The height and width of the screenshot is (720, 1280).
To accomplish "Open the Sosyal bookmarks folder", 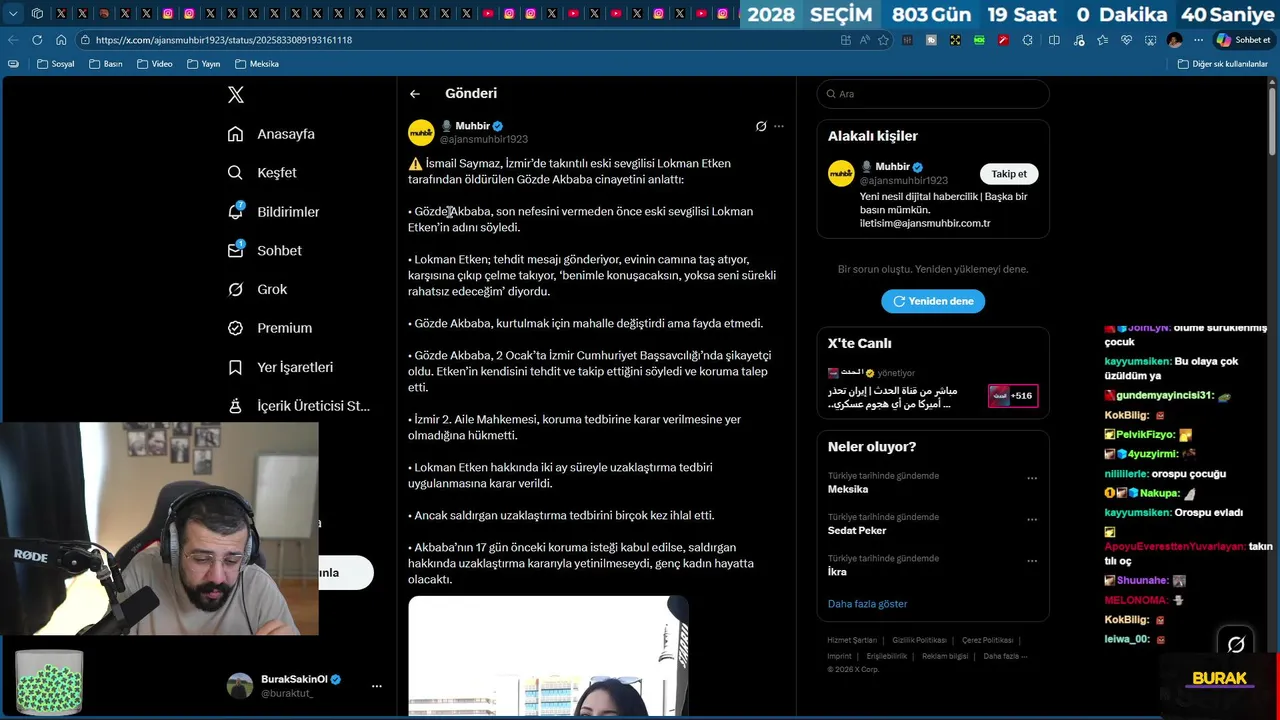I will point(56,64).
